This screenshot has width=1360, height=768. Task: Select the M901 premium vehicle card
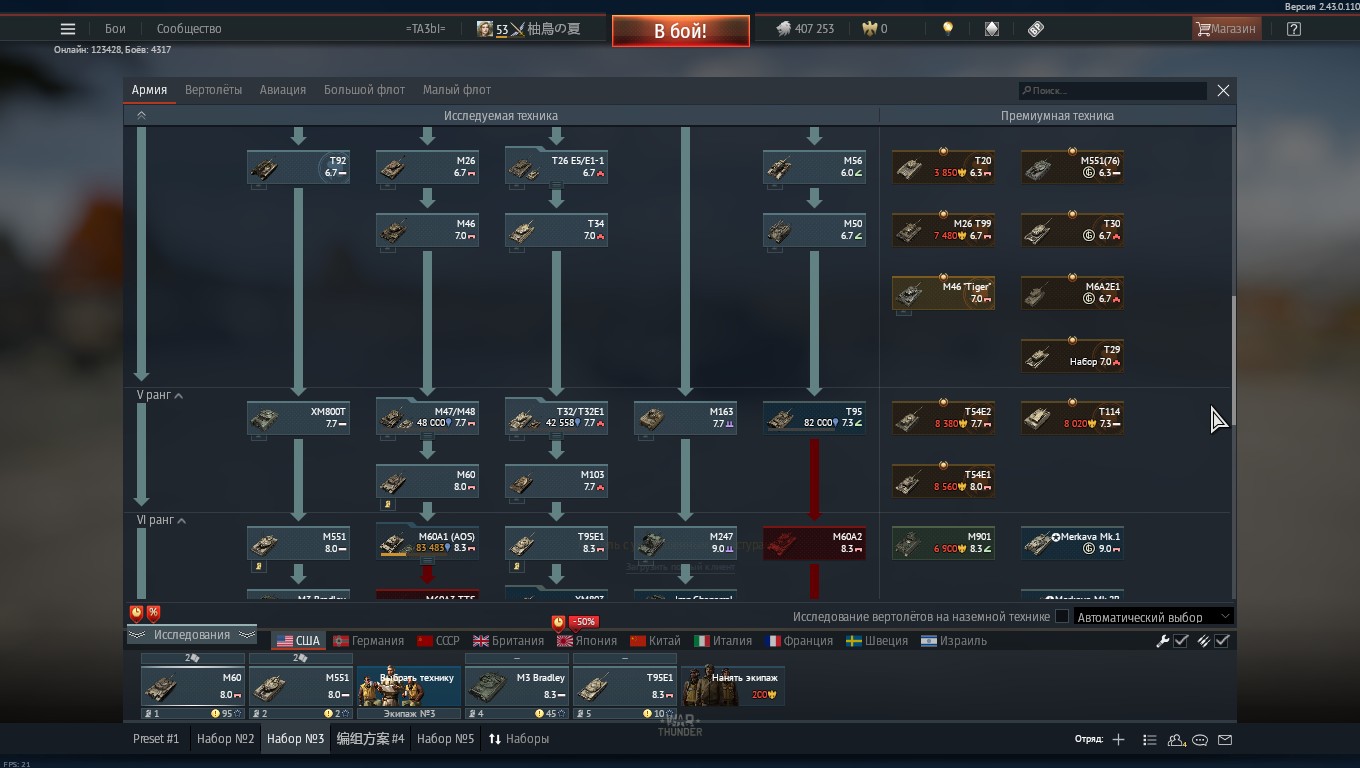point(943,543)
